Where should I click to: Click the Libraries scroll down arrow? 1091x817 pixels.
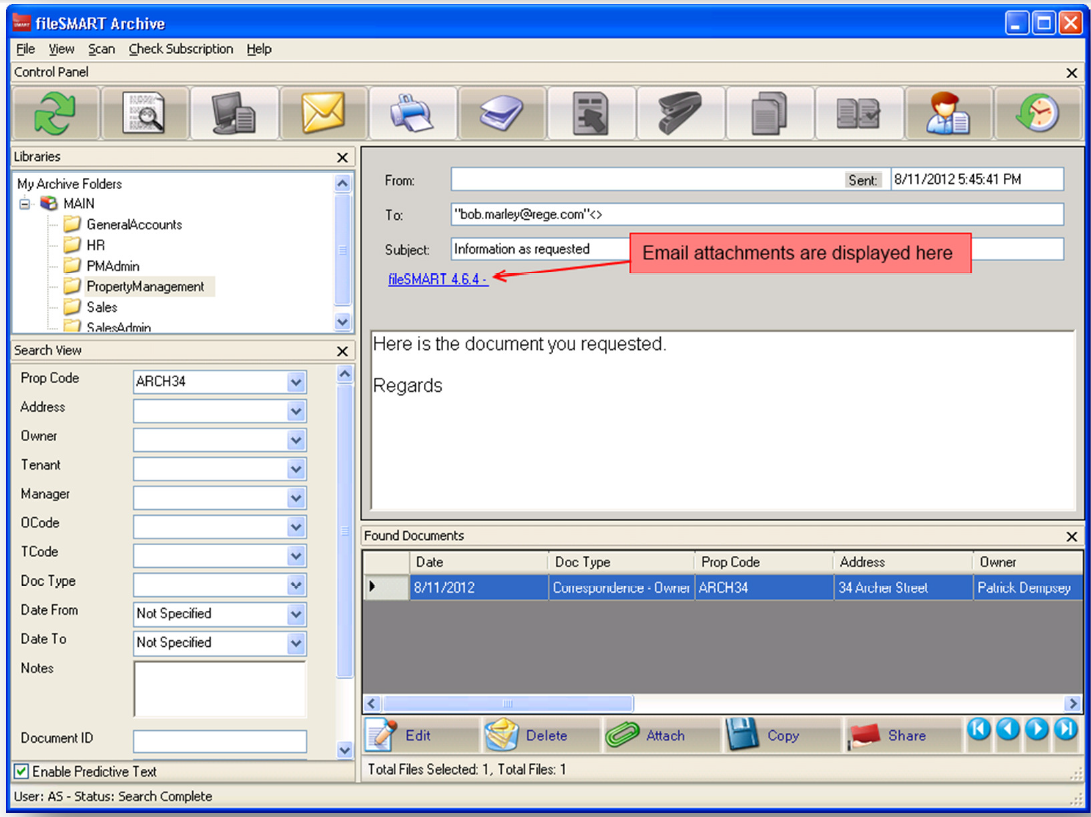point(342,322)
